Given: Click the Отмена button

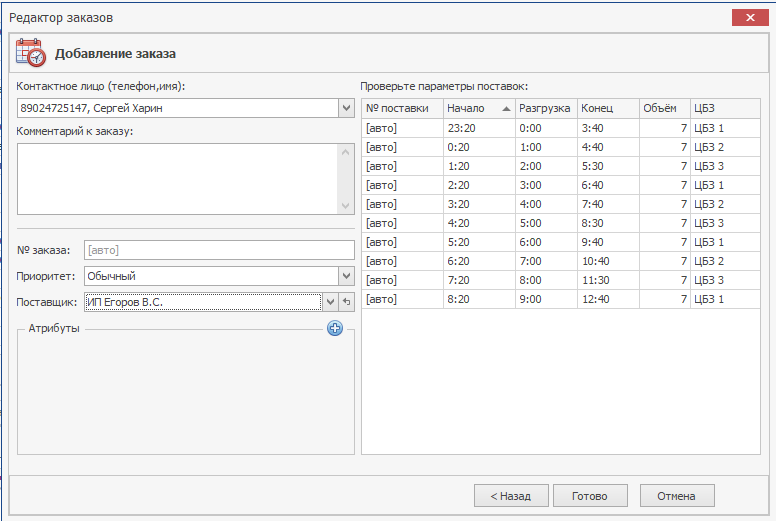Looking at the screenshot, I should pyautogui.click(x=676, y=495).
